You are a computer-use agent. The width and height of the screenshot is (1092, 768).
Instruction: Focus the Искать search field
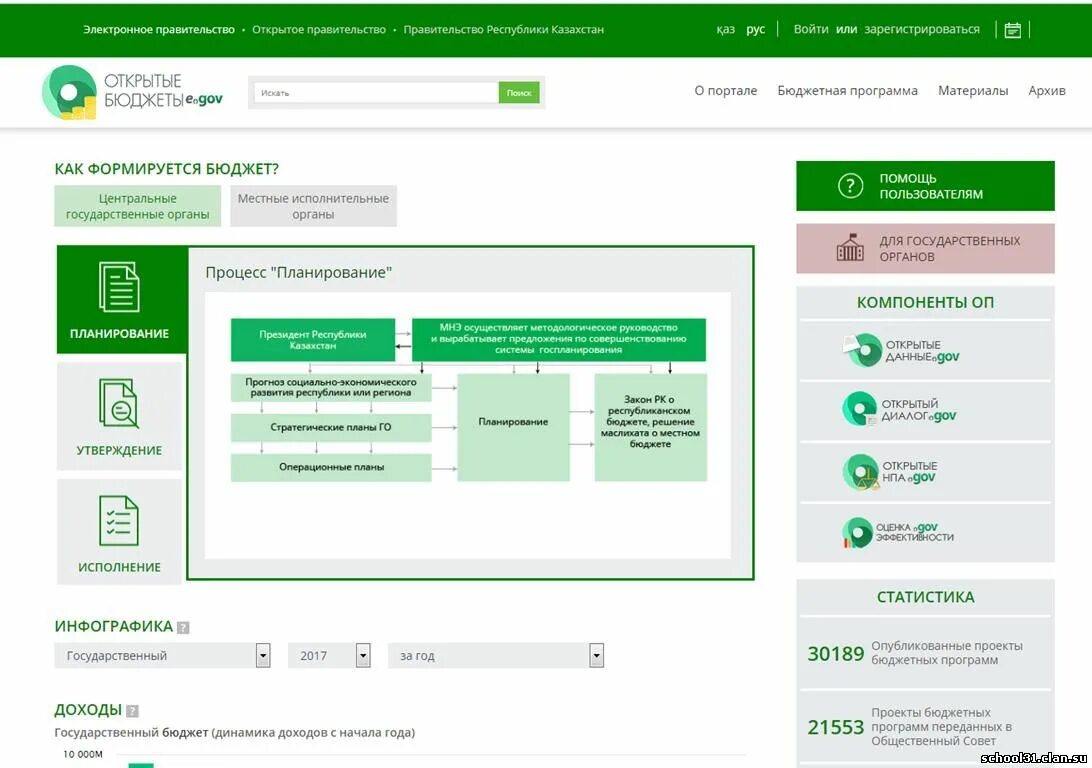(x=376, y=93)
